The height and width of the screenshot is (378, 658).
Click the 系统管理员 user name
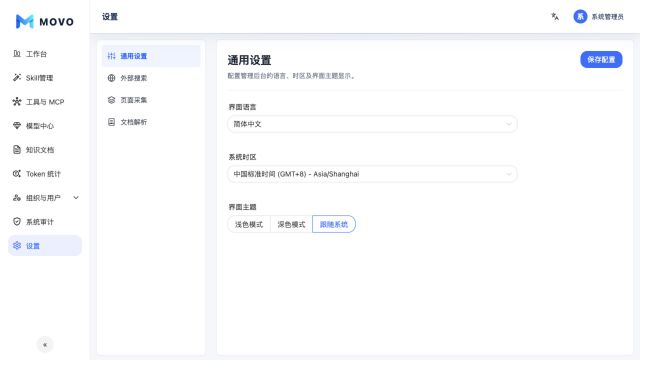coord(607,17)
